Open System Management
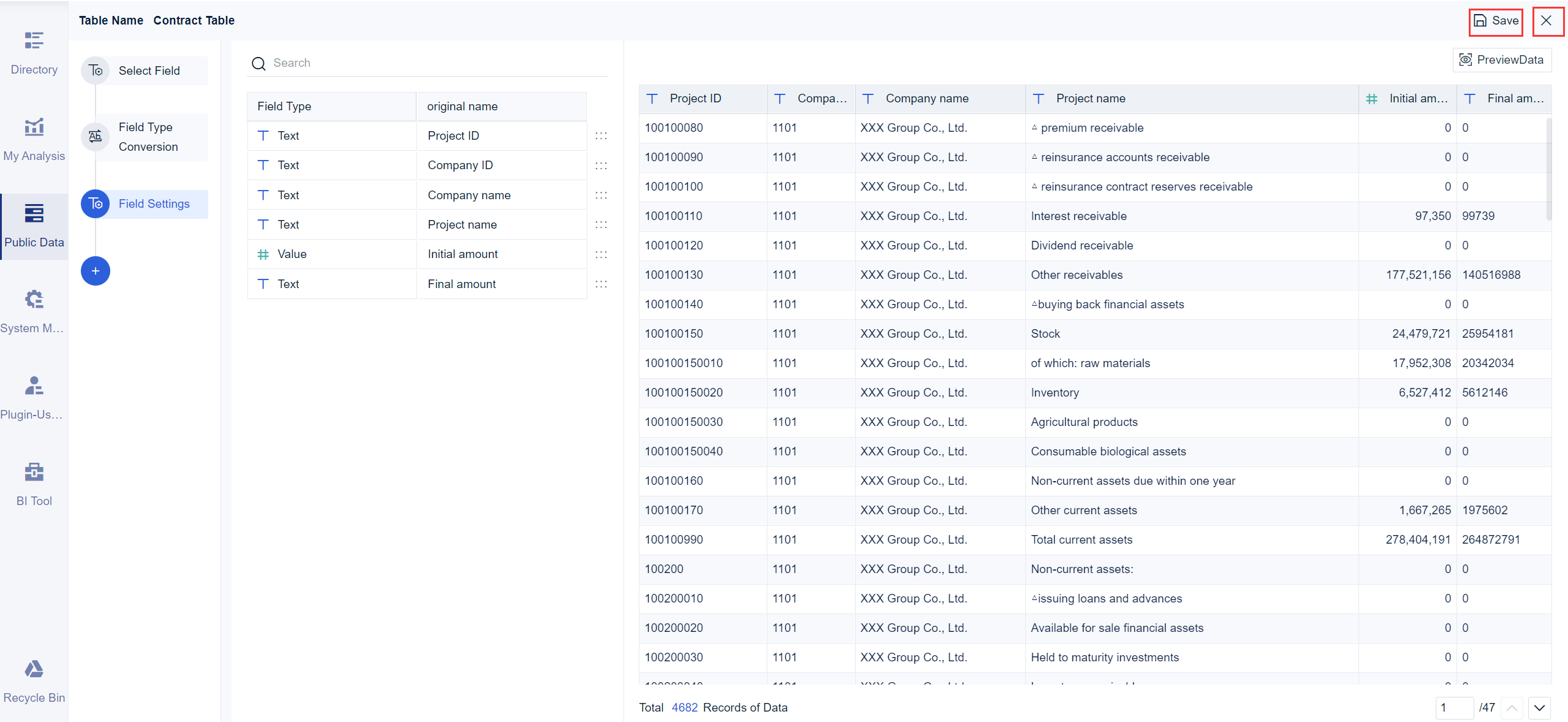This screenshot has width=1568, height=722. pyautogui.click(x=34, y=311)
